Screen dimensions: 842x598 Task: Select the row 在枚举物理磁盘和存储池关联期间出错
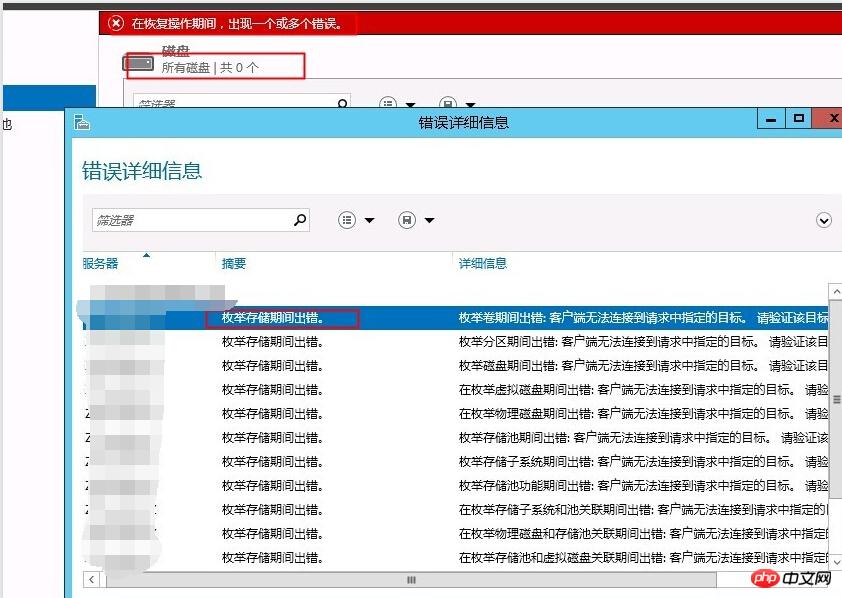(455, 534)
